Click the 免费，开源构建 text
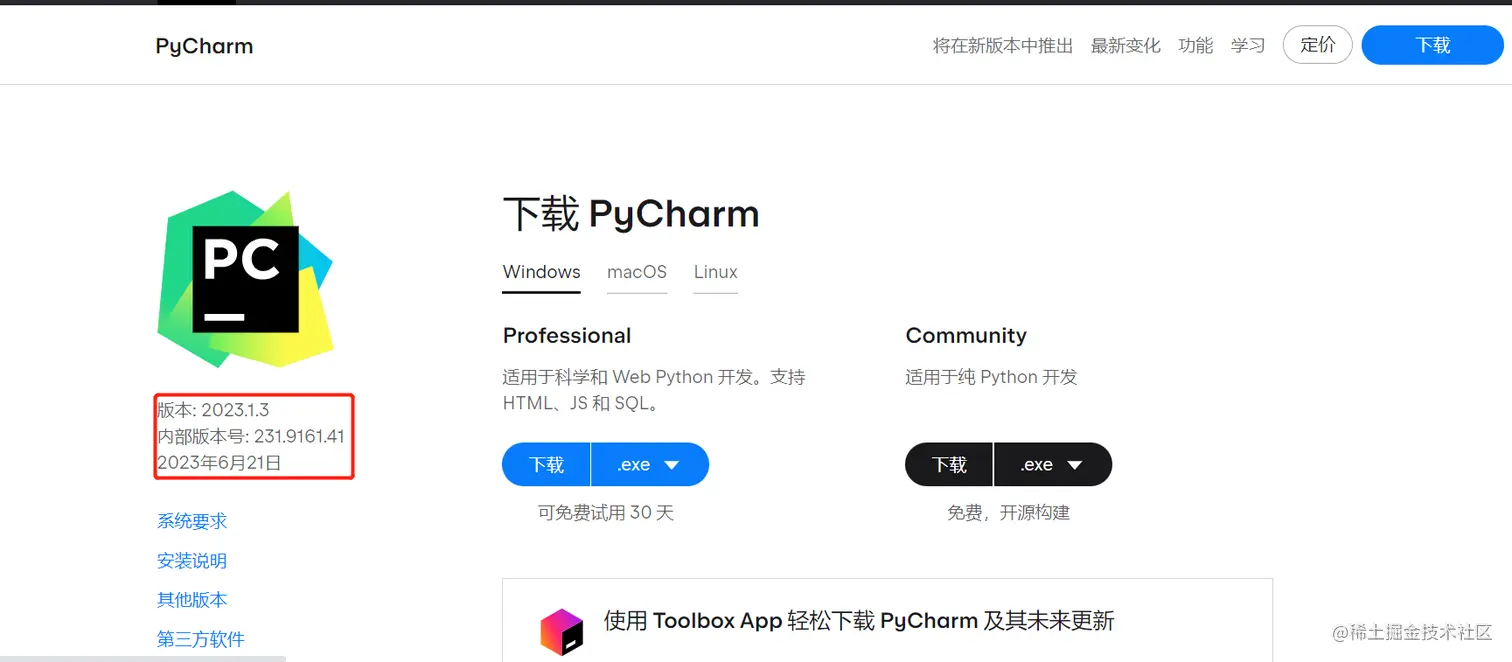 pos(1009,513)
